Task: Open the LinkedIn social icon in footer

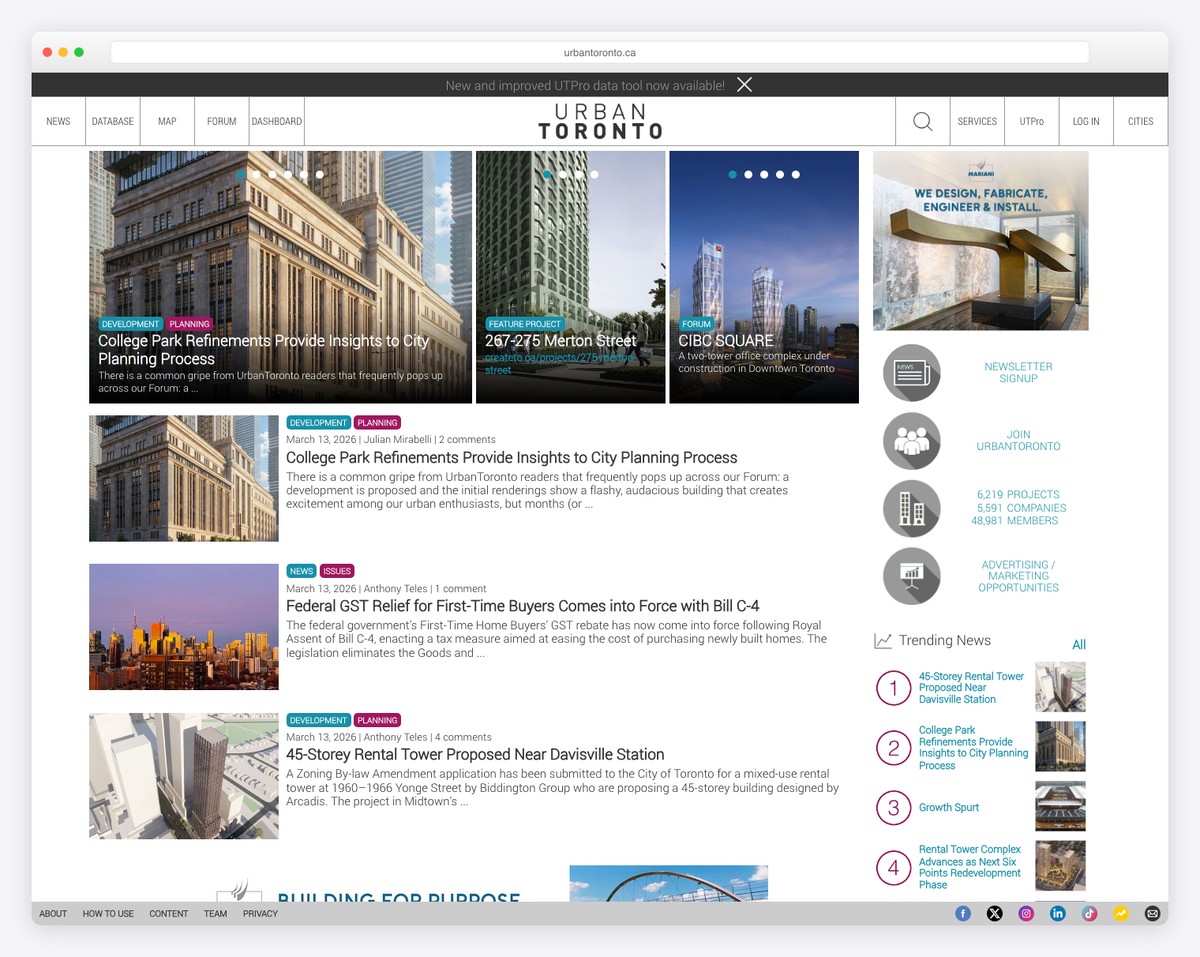Action: 1057,913
